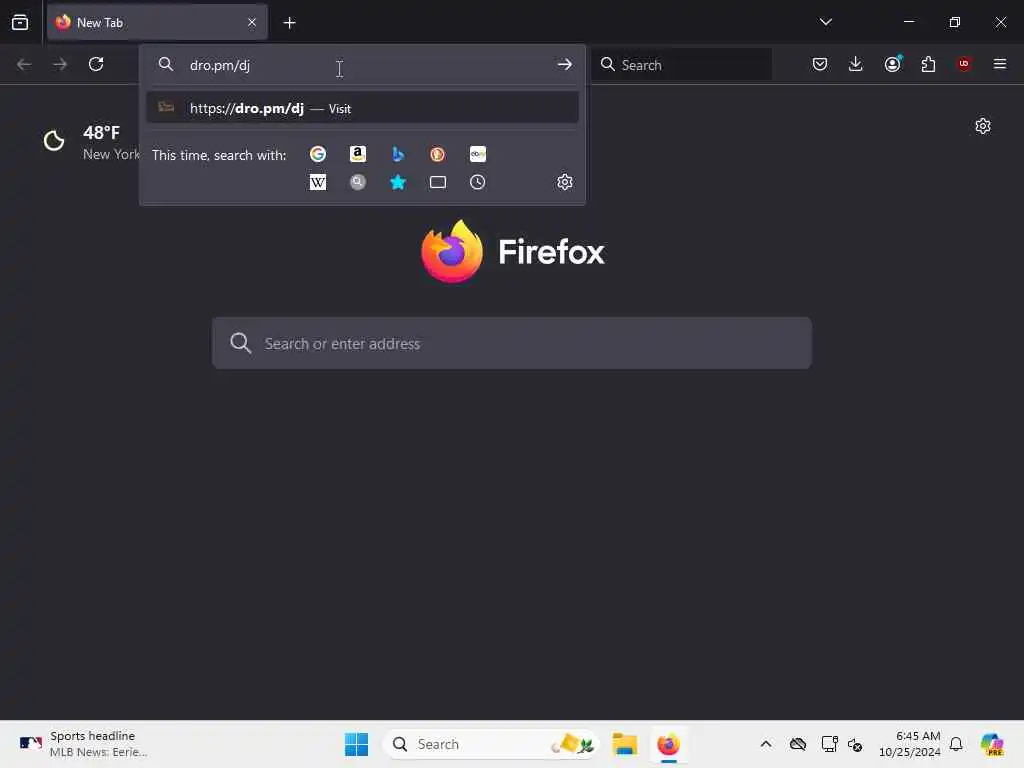1024x768 pixels.
Task: Search this time with Bing
Action: [x=398, y=154]
